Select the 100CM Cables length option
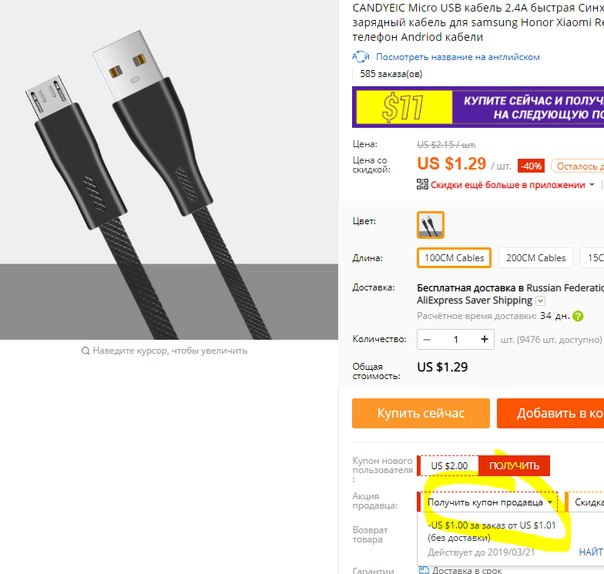604x574 pixels. point(454,258)
